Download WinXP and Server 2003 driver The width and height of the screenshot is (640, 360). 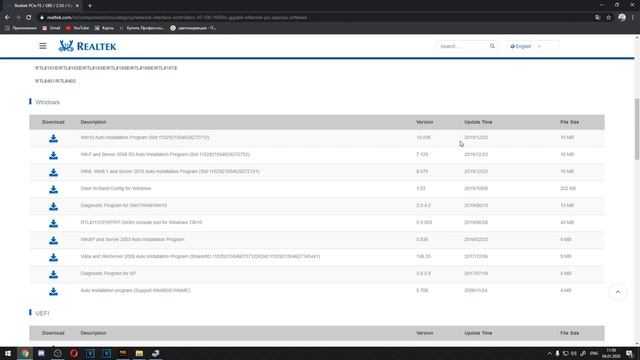(53, 240)
